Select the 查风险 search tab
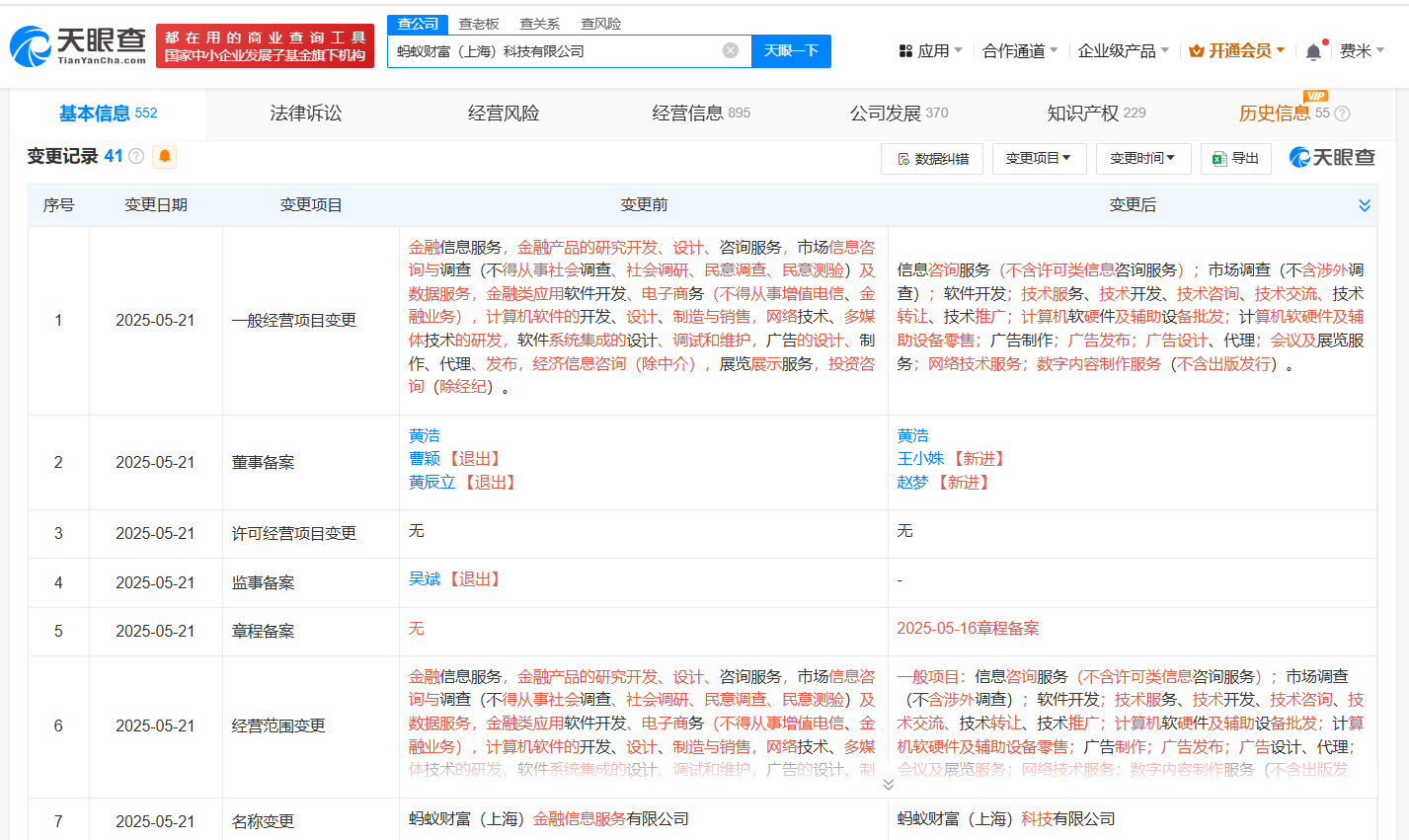 point(601,24)
